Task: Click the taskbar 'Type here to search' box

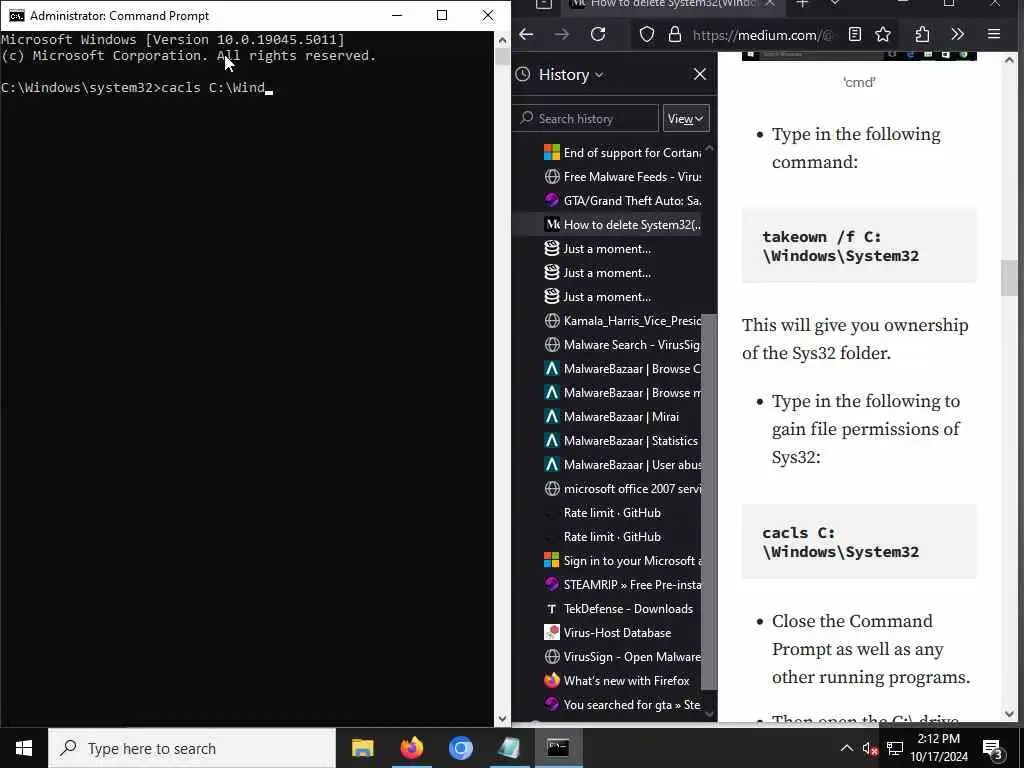Action: pos(192,748)
